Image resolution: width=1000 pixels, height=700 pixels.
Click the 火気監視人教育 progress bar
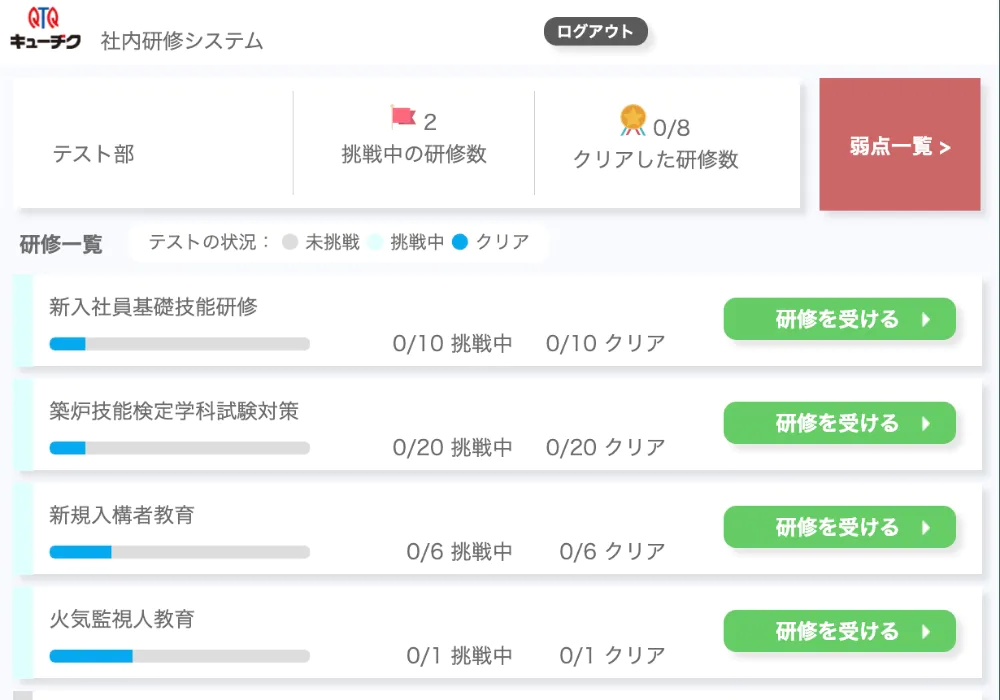pos(180,656)
